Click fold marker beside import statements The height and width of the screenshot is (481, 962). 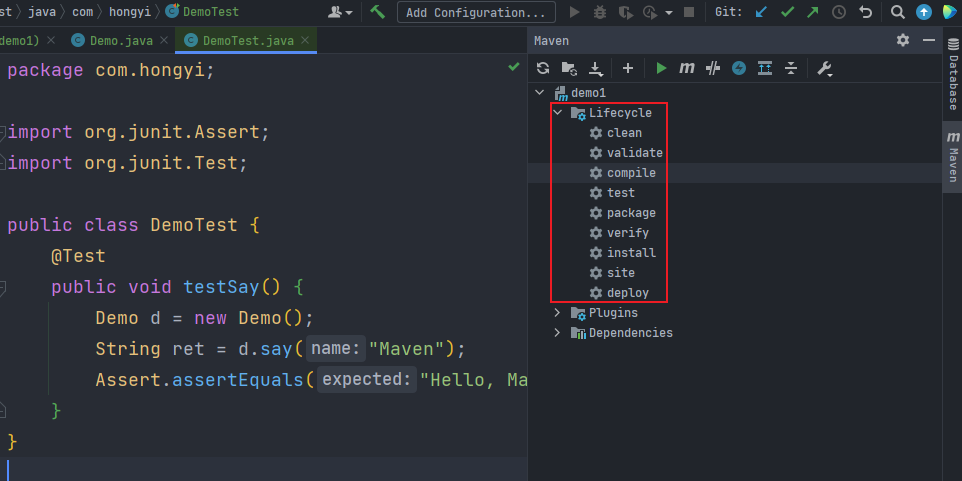2,131
